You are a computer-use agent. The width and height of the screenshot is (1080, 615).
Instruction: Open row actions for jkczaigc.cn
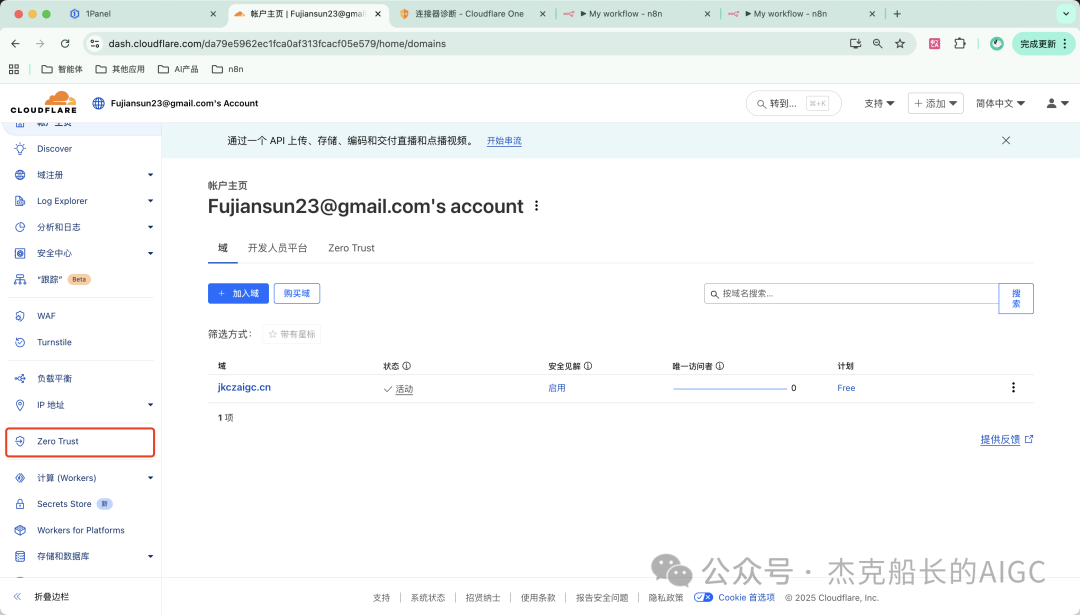click(x=1013, y=388)
